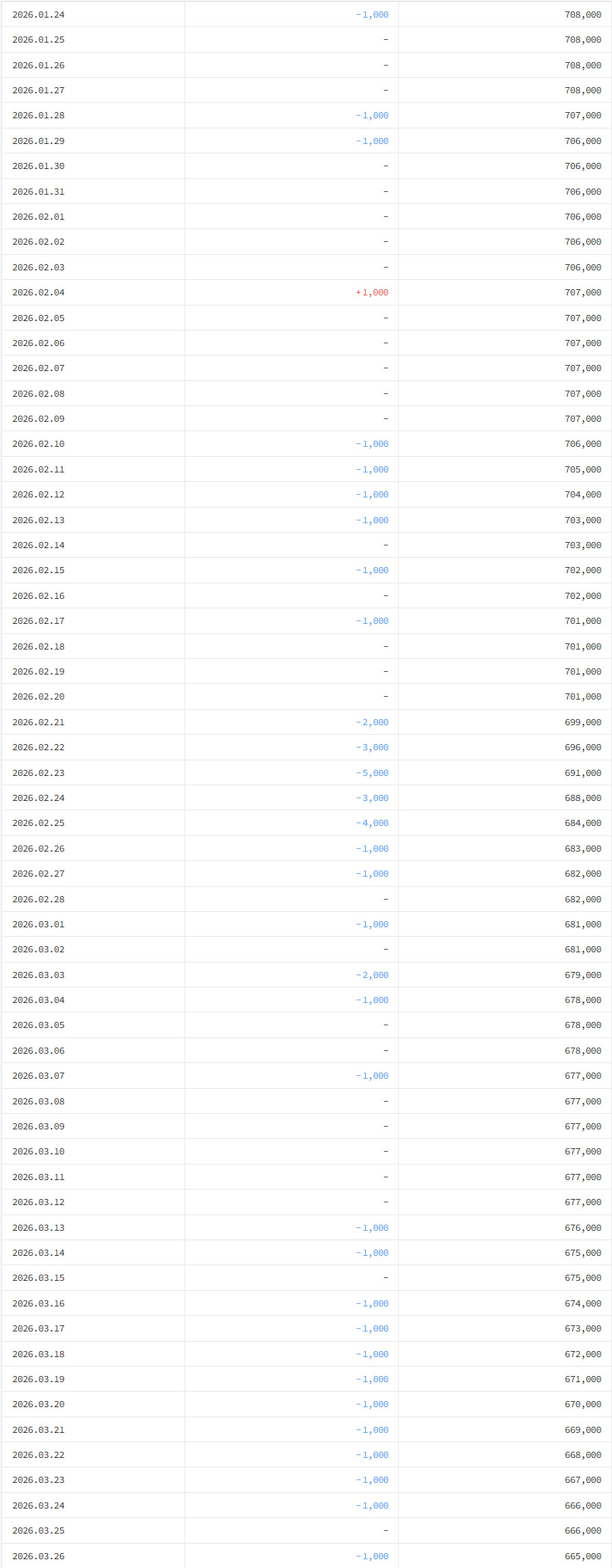Select the 699,000 balance cell

pos(582,722)
